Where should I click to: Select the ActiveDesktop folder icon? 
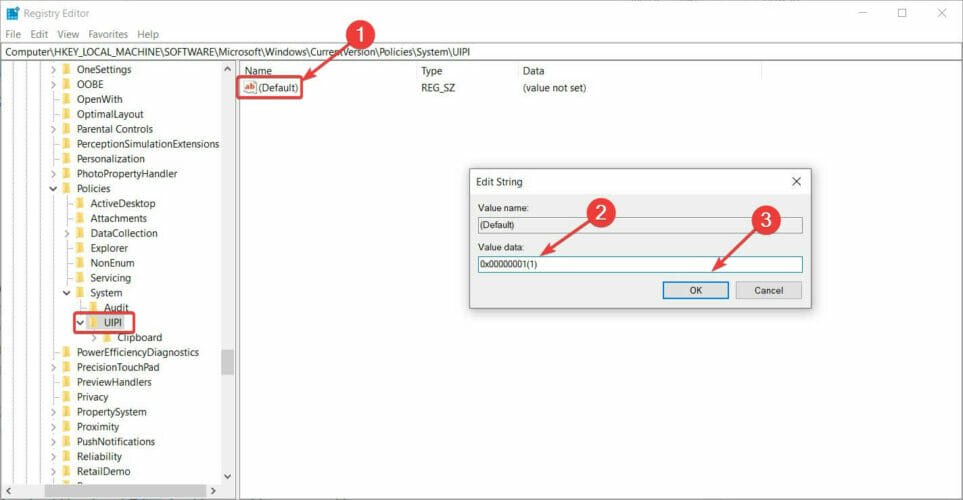coord(80,203)
